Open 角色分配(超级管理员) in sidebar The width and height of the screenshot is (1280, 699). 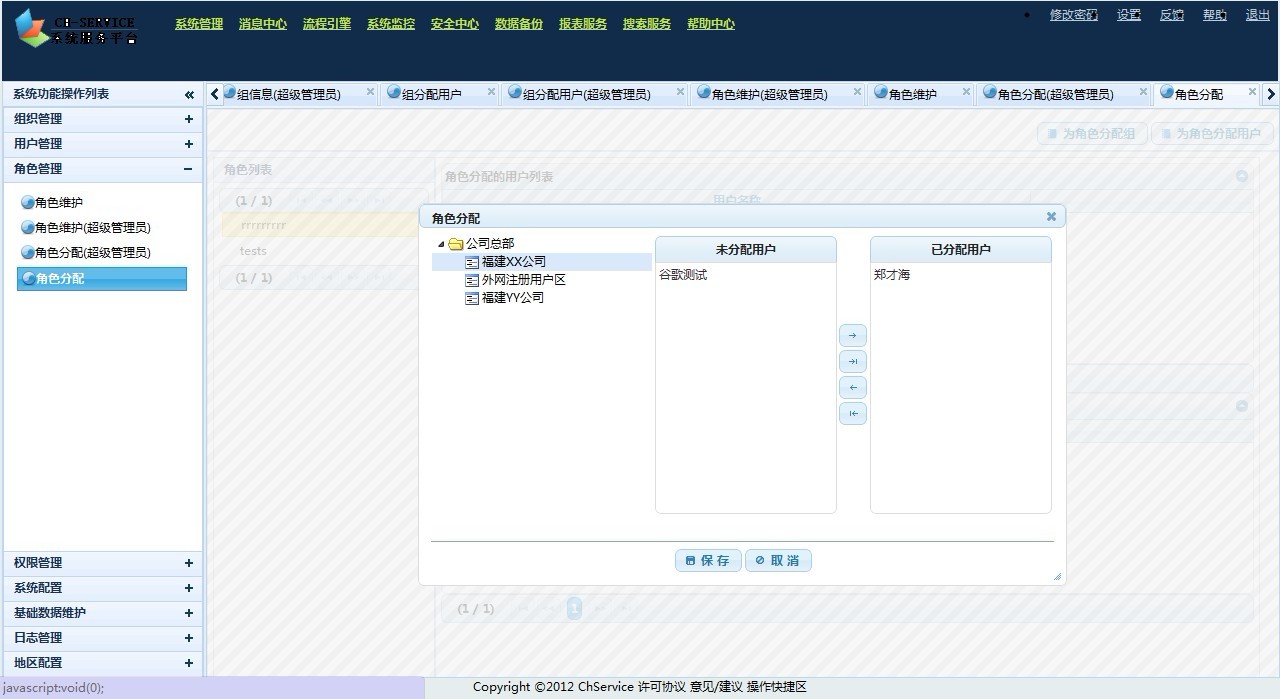click(x=93, y=253)
